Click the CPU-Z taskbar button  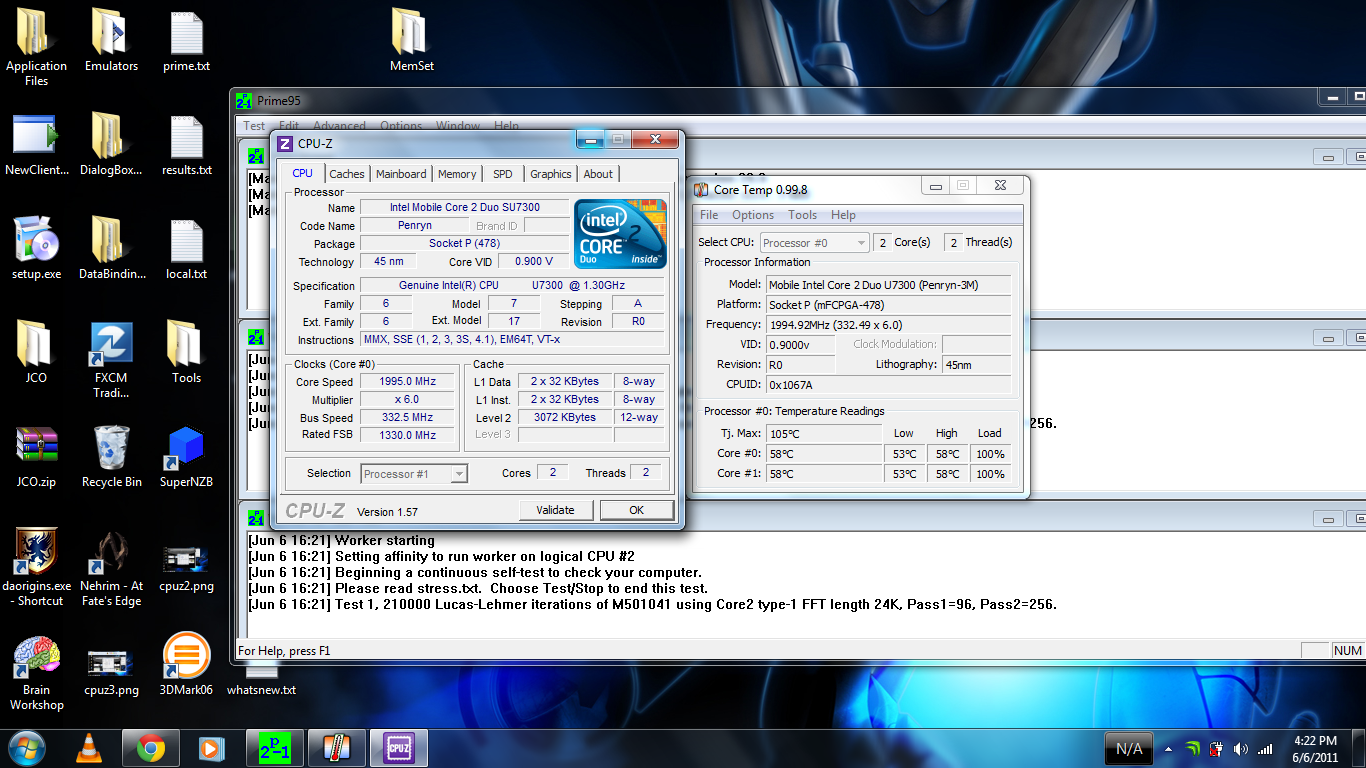(398, 748)
